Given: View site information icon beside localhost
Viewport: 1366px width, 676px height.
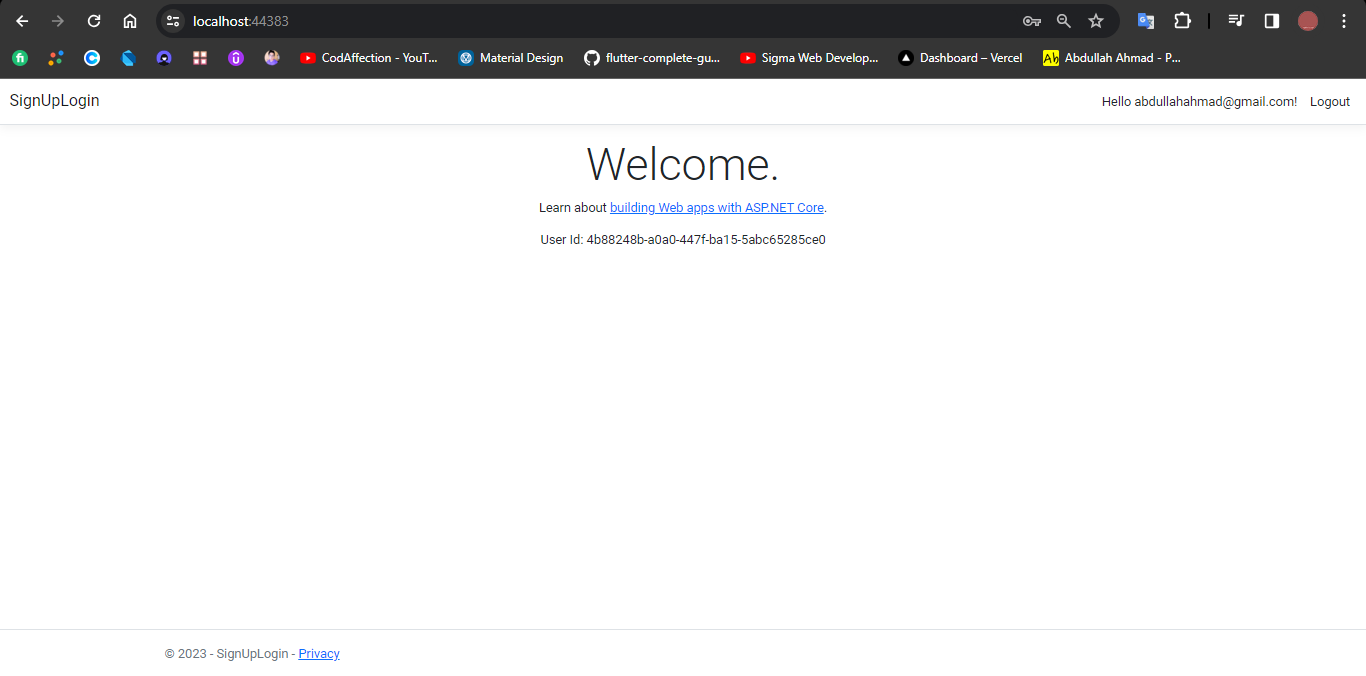Looking at the screenshot, I should point(173,21).
